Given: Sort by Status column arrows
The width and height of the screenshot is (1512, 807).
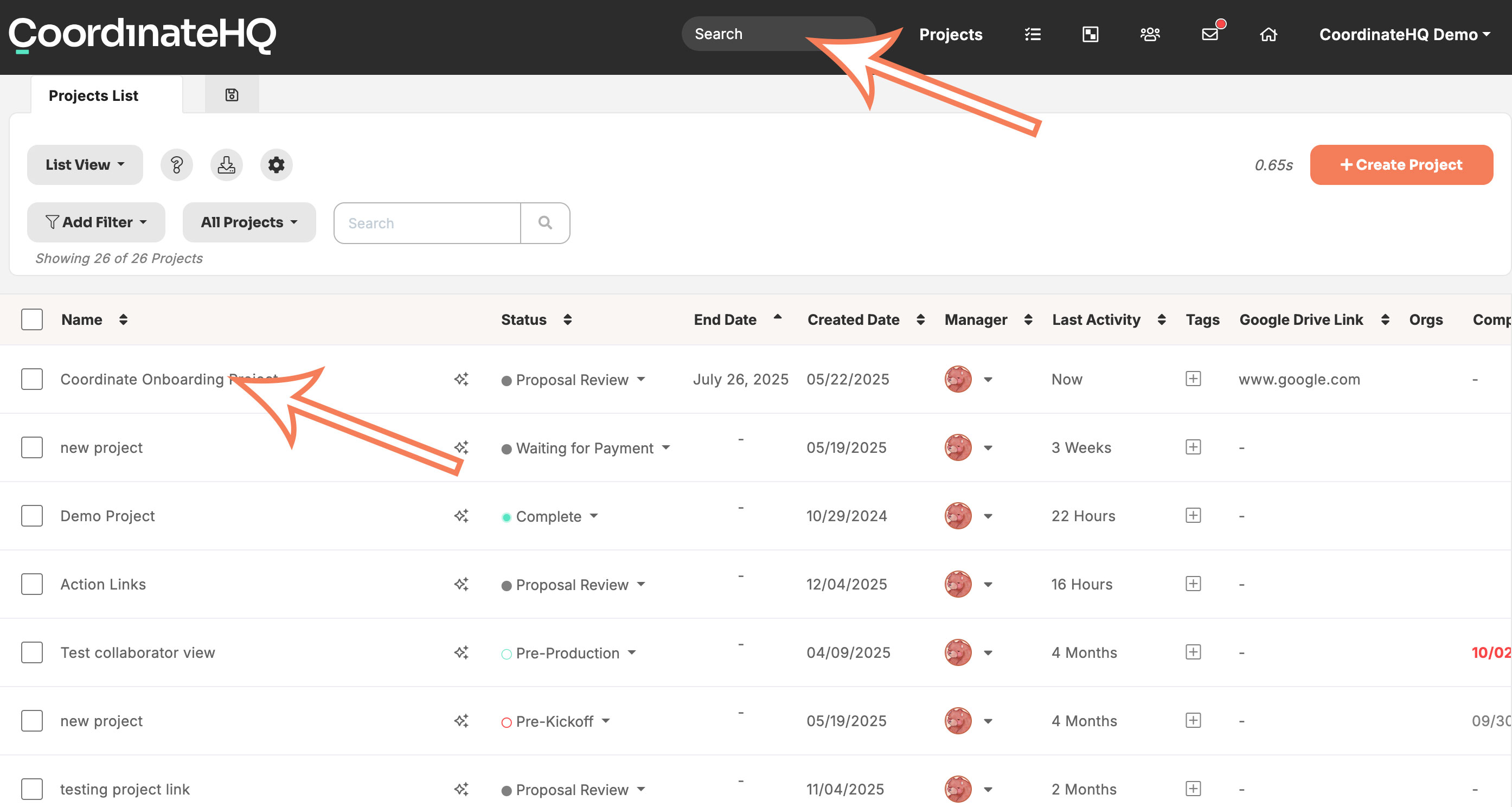Looking at the screenshot, I should coord(568,320).
